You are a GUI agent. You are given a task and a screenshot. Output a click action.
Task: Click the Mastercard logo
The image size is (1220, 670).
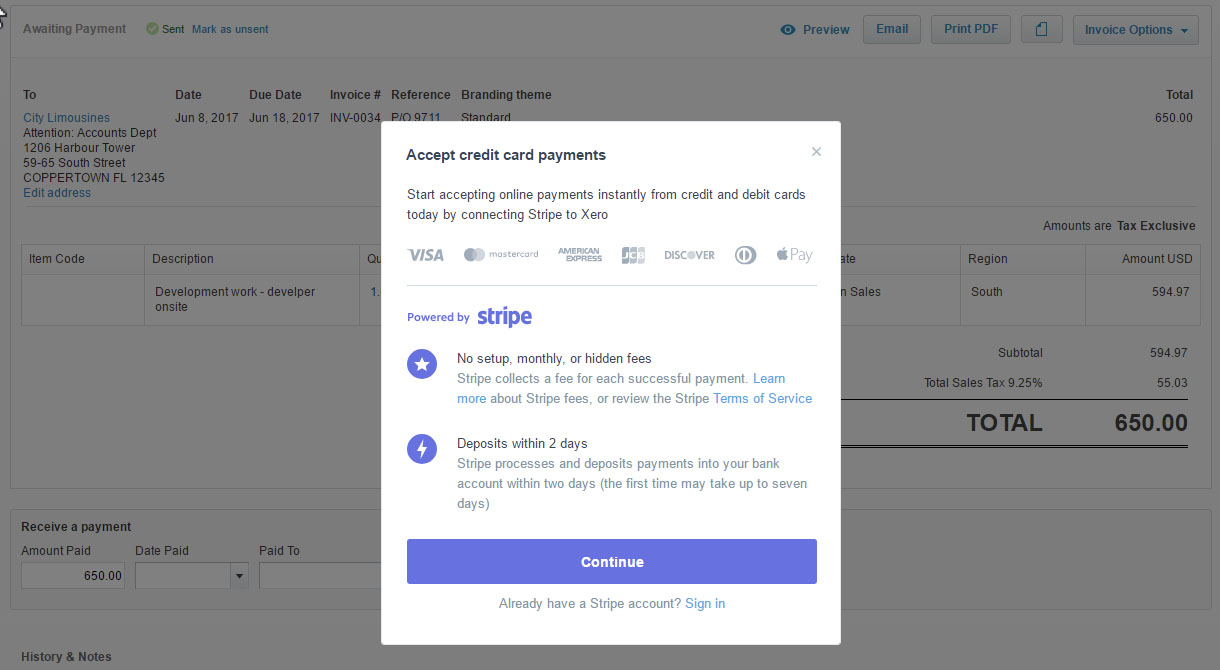[501, 255]
